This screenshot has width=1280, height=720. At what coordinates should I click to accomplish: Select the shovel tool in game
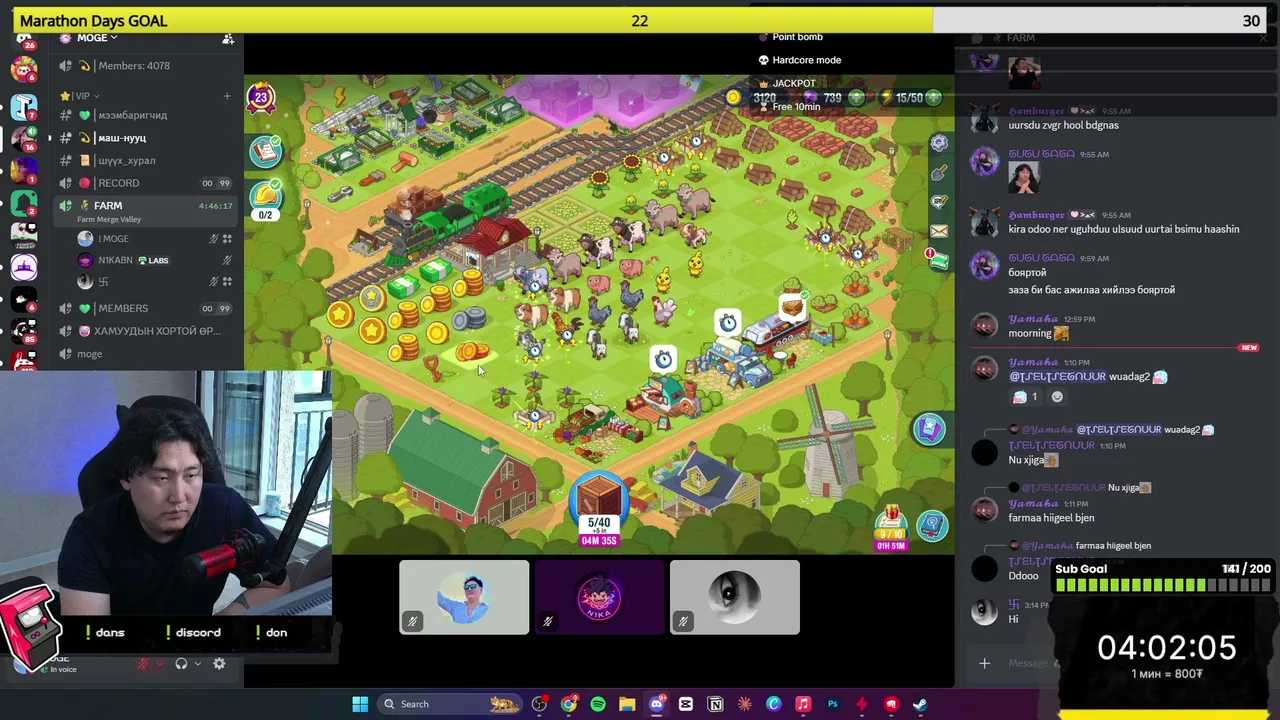tap(938, 173)
